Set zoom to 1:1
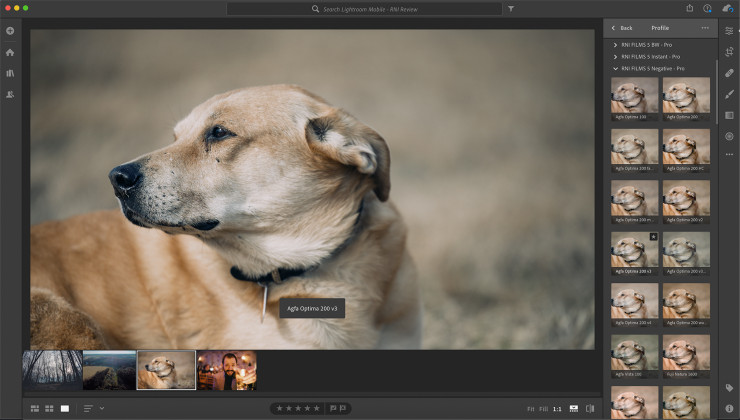Screen dimensions: 740x420 [557, 409]
